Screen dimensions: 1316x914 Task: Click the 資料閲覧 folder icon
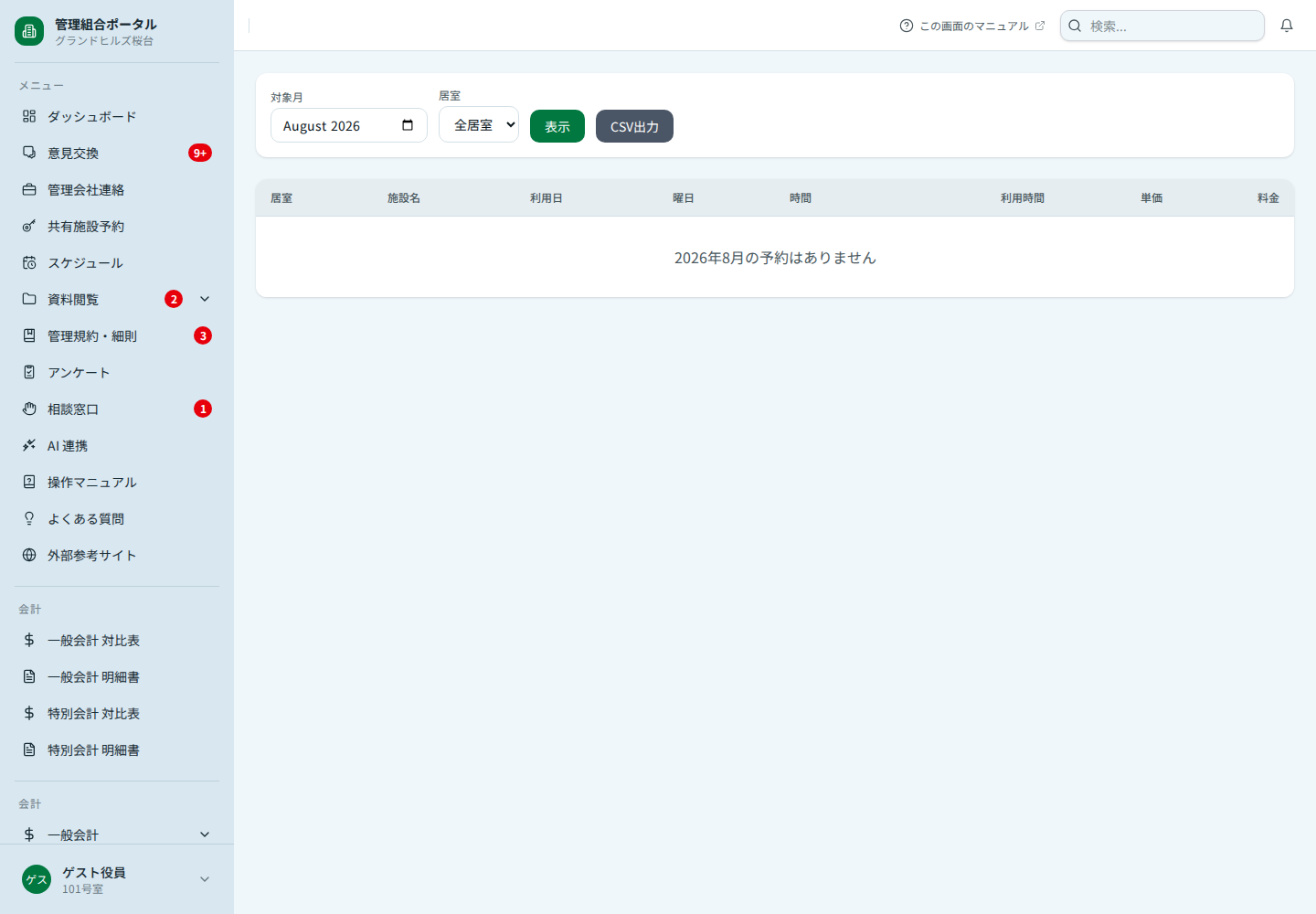pos(29,299)
